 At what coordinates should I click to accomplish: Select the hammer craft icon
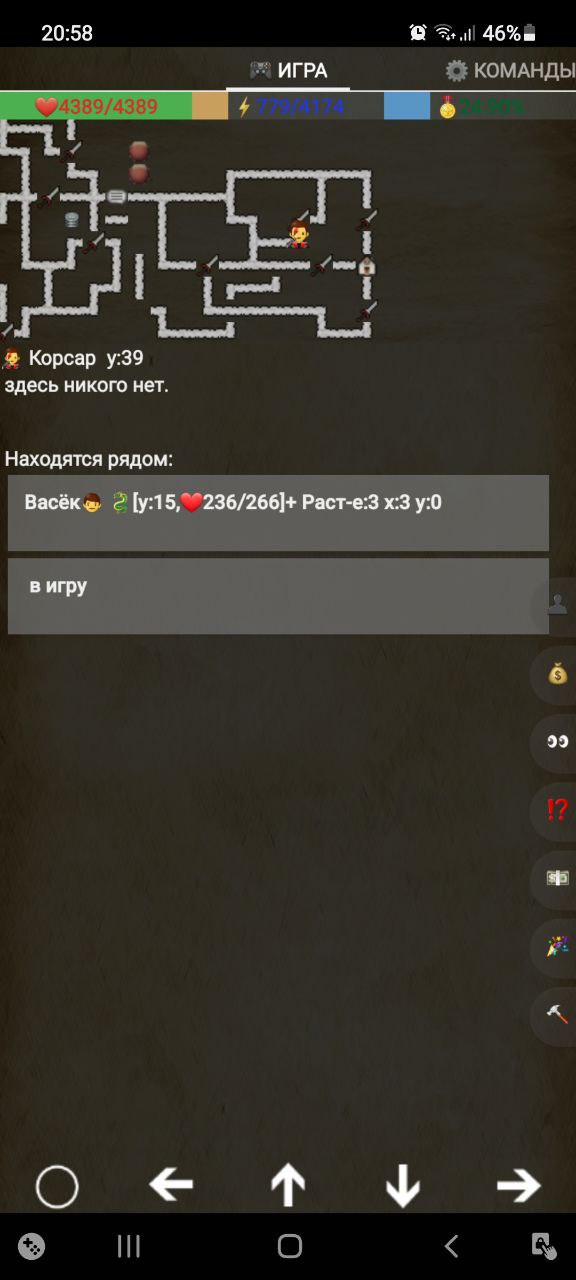[x=557, y=1014]
